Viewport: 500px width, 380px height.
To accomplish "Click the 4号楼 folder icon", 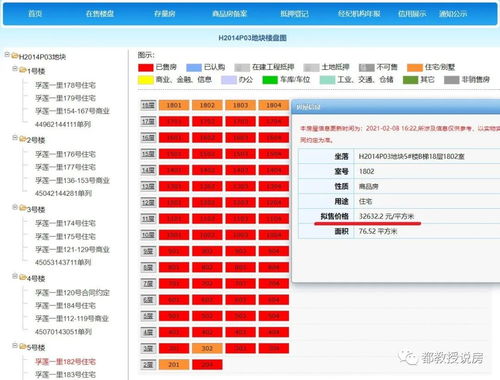I will click(x=22, y=277).
